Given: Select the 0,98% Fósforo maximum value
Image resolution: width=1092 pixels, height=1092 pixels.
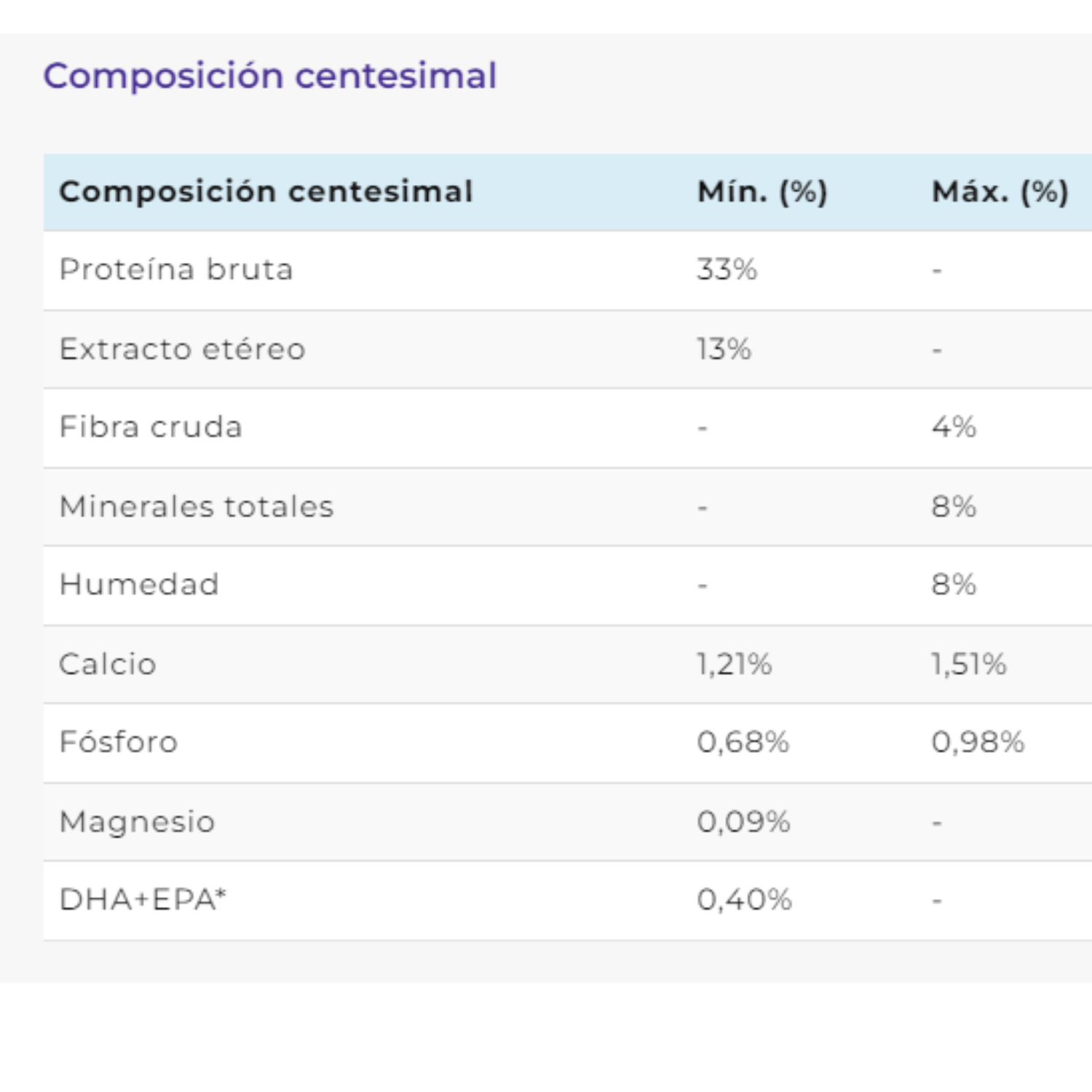Looking at the screenshot, I should tap(978, 743).
